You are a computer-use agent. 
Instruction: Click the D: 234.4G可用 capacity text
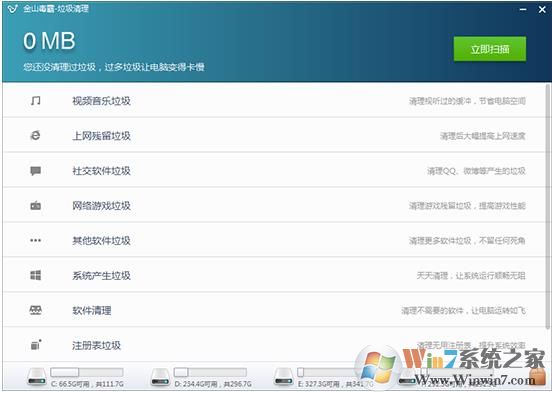[x=213, y=383]
